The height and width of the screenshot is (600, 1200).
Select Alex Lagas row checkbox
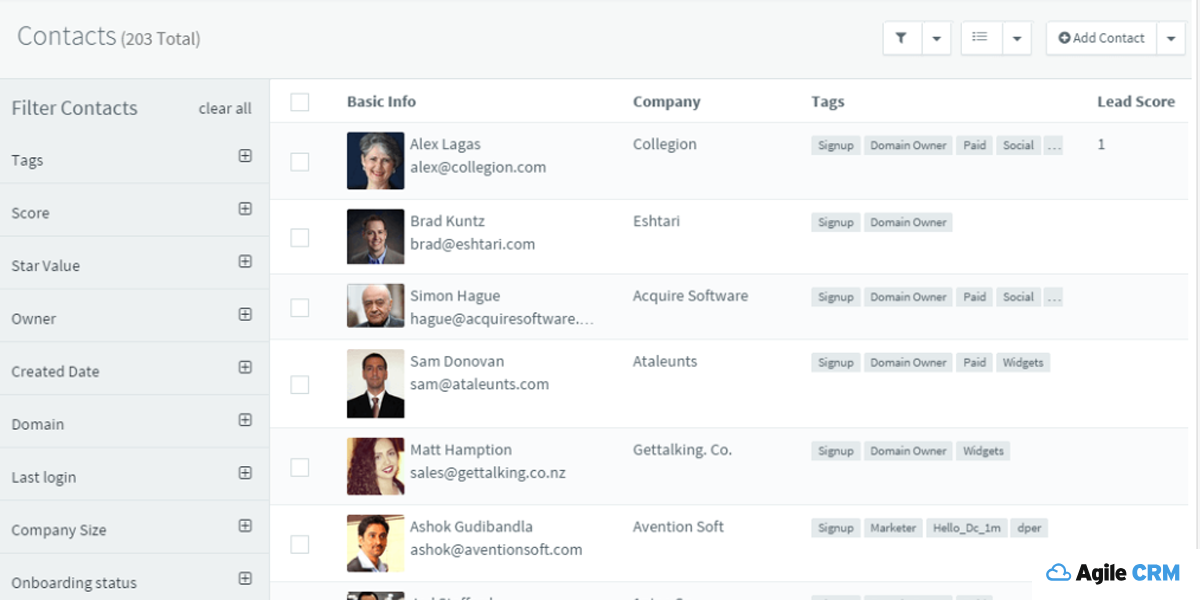point(300,161)
